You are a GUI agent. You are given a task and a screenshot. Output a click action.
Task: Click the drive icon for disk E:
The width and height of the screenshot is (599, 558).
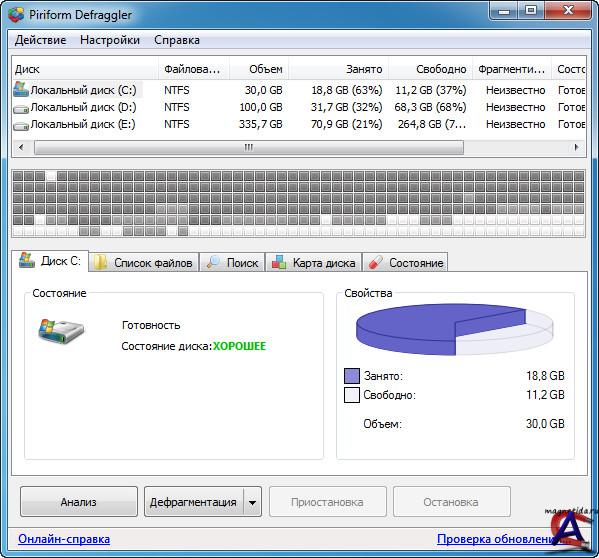pyautogui.click(x=21, y=126)
